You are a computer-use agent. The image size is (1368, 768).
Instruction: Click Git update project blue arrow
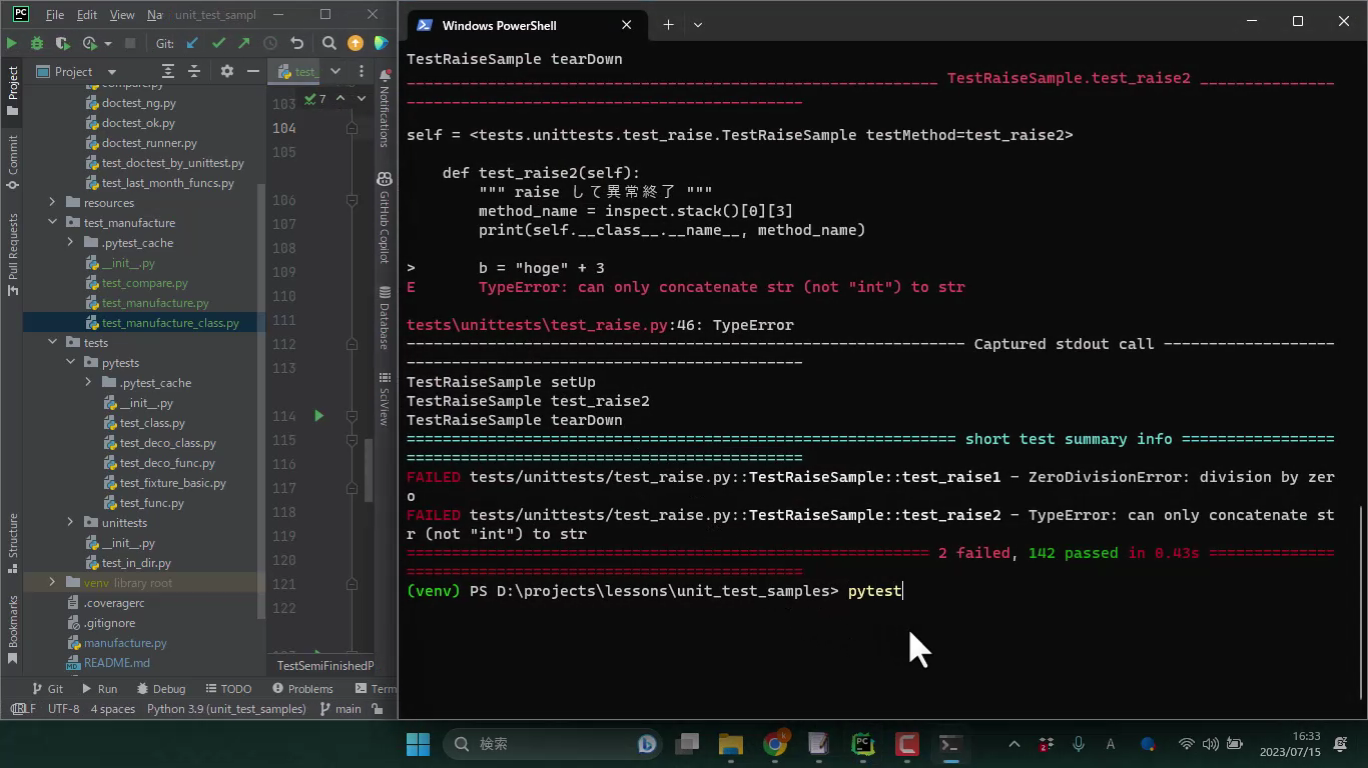192,43
